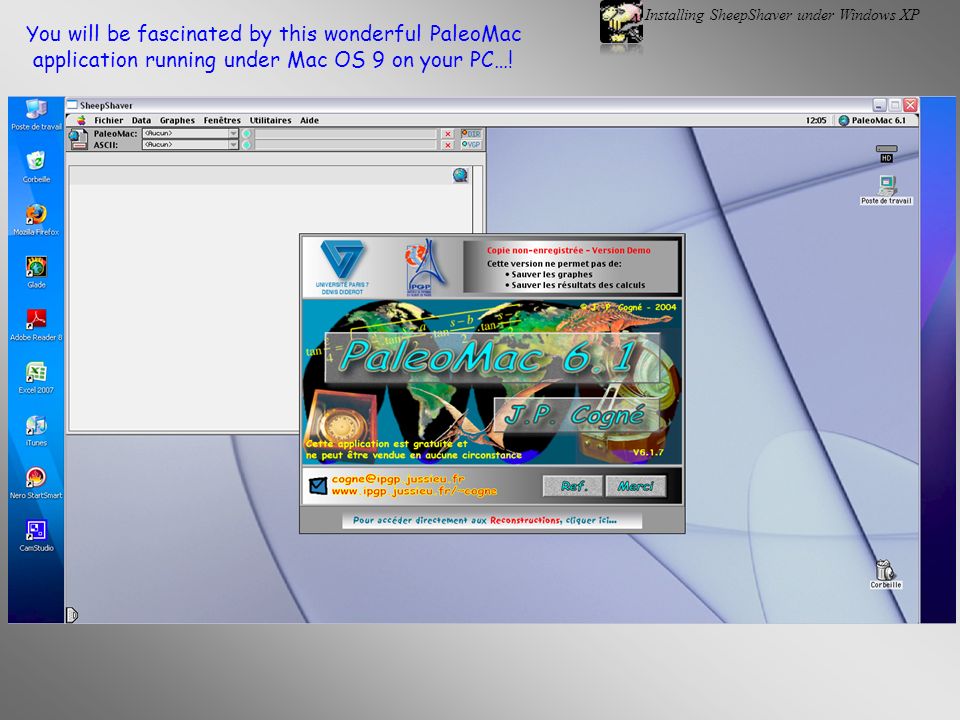The width and height of the screenshot is (960, 720).
Task: Click the SheepShaver title bar icon
Action: coord(72,105)
